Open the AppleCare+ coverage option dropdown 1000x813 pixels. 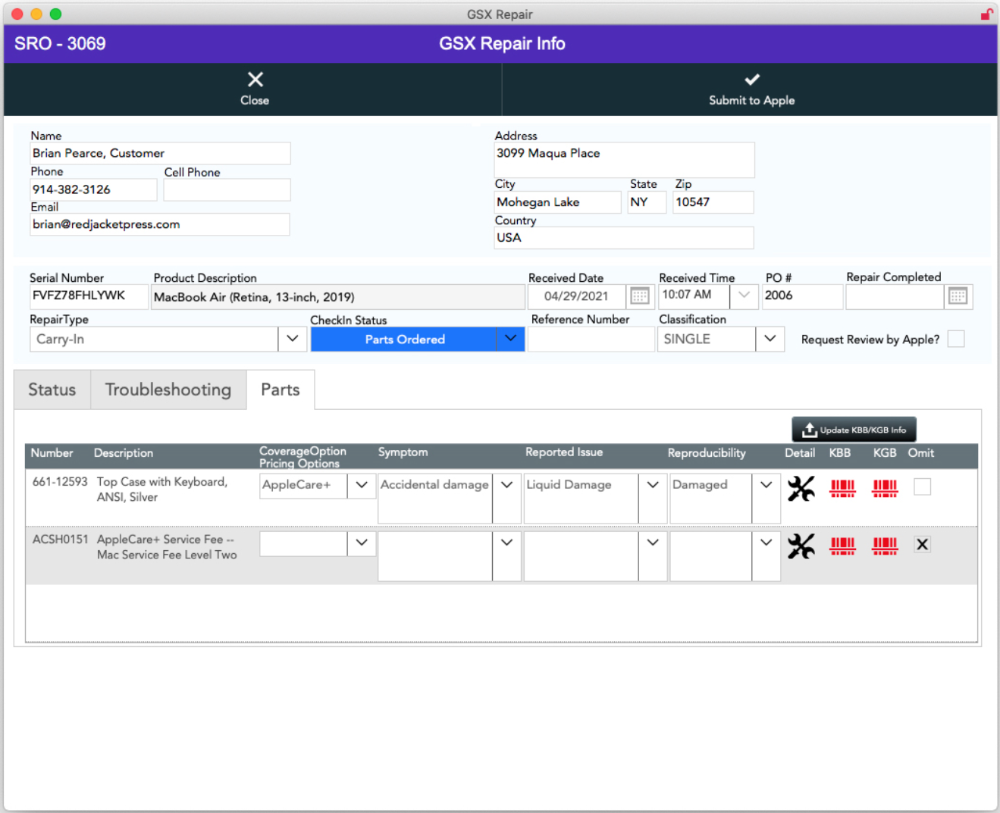361,485
